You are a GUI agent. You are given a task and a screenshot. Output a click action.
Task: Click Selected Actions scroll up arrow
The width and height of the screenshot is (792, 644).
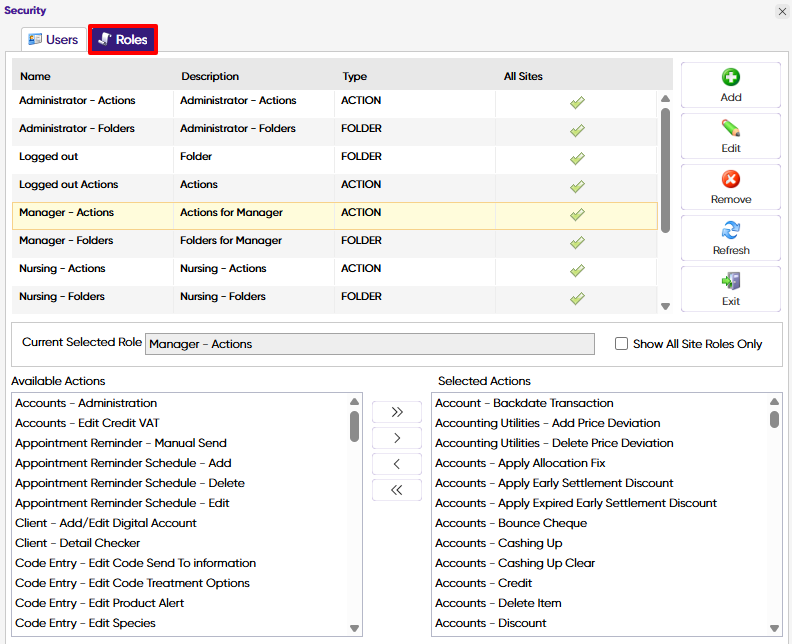pos(774,402)
